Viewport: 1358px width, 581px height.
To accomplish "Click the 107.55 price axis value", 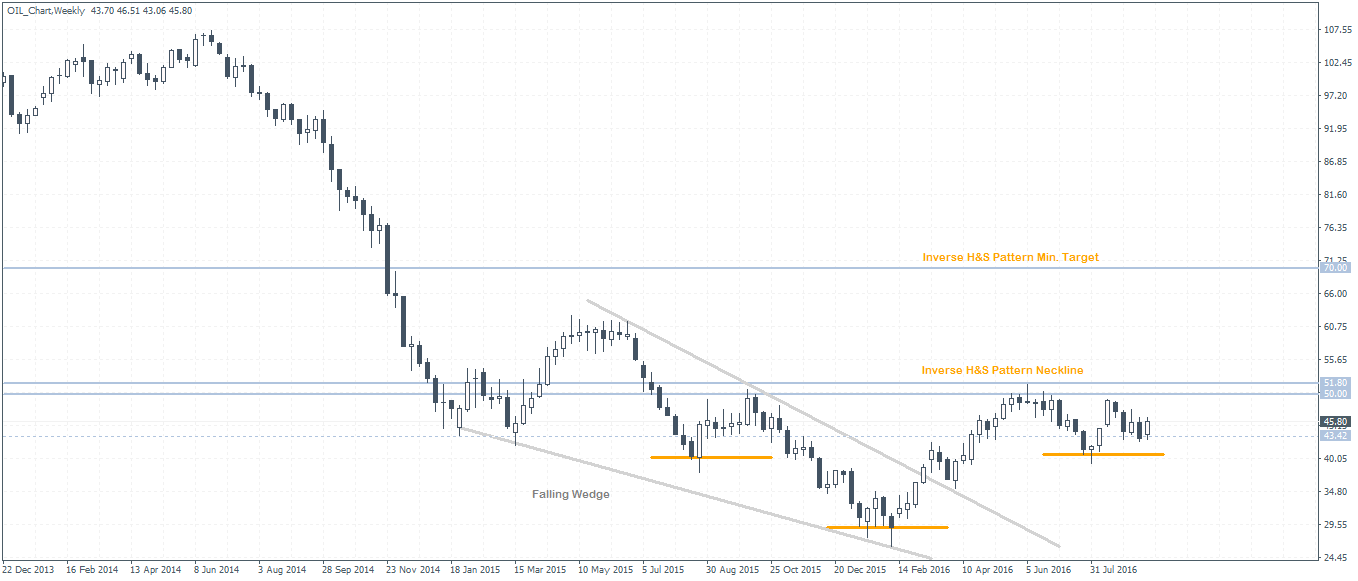I will click(1336, 30).
